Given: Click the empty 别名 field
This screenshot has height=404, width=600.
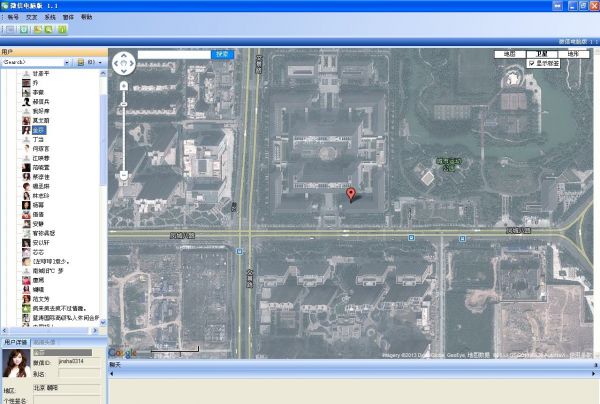Looking at the screenshot, I should (x=78, y=373).
